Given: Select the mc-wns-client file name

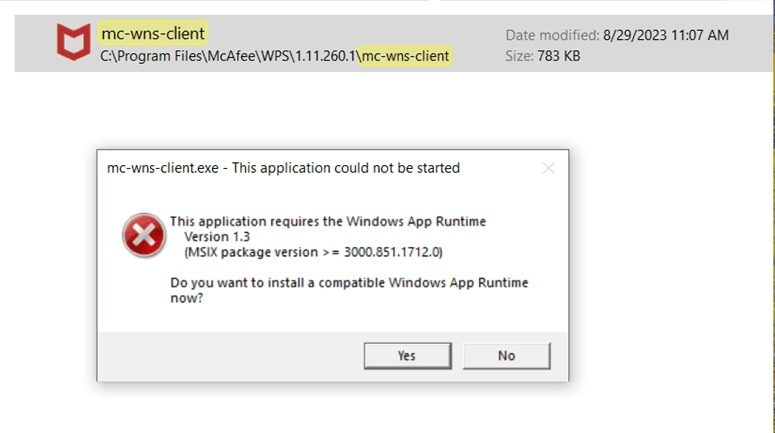Looking at the screenshot, I should [x=153, y=34].
